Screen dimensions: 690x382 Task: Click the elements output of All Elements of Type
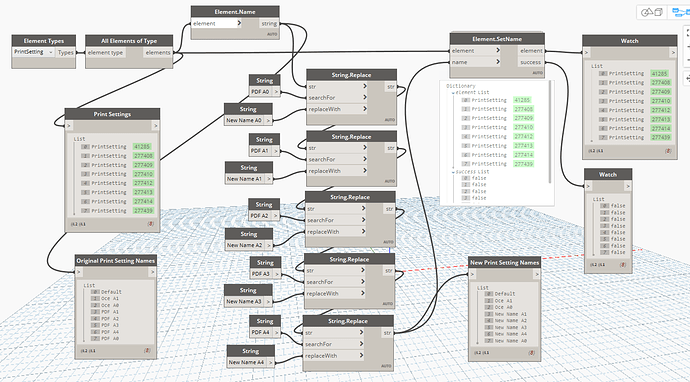[158, 52]
